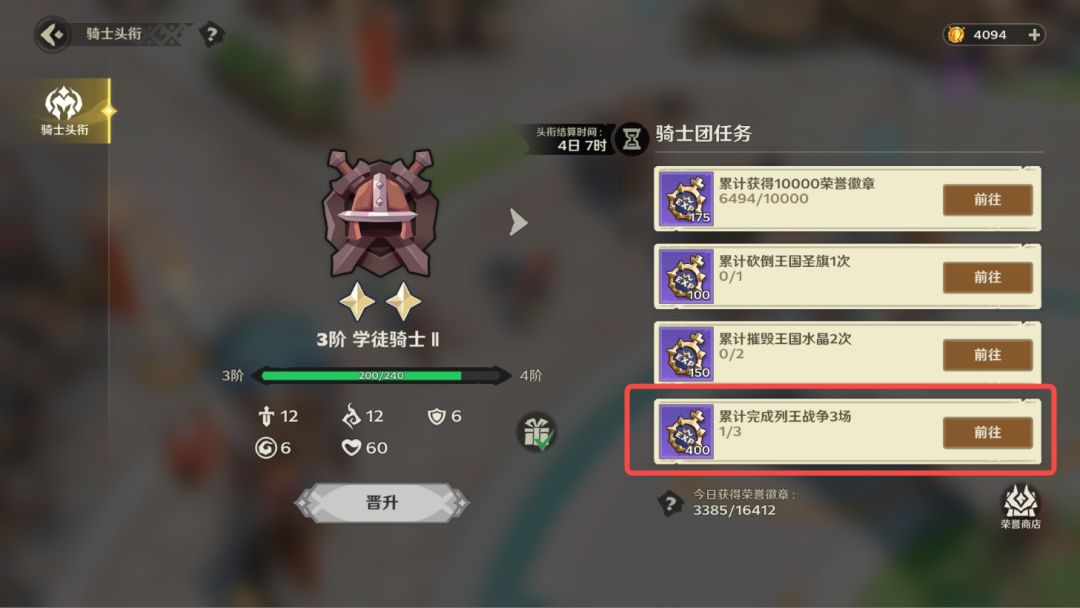Click the back arrow beside 骑士头衔
This screenshot has width=1080, height=608.
(x=52, y=34)
